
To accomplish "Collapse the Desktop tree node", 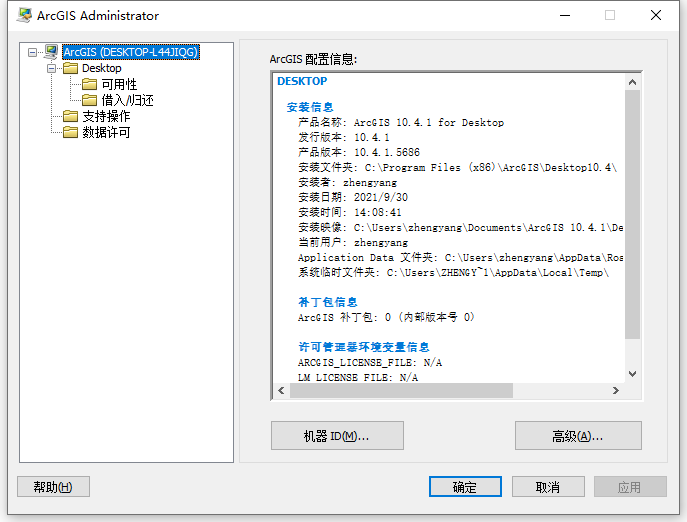I will [52, 68].
